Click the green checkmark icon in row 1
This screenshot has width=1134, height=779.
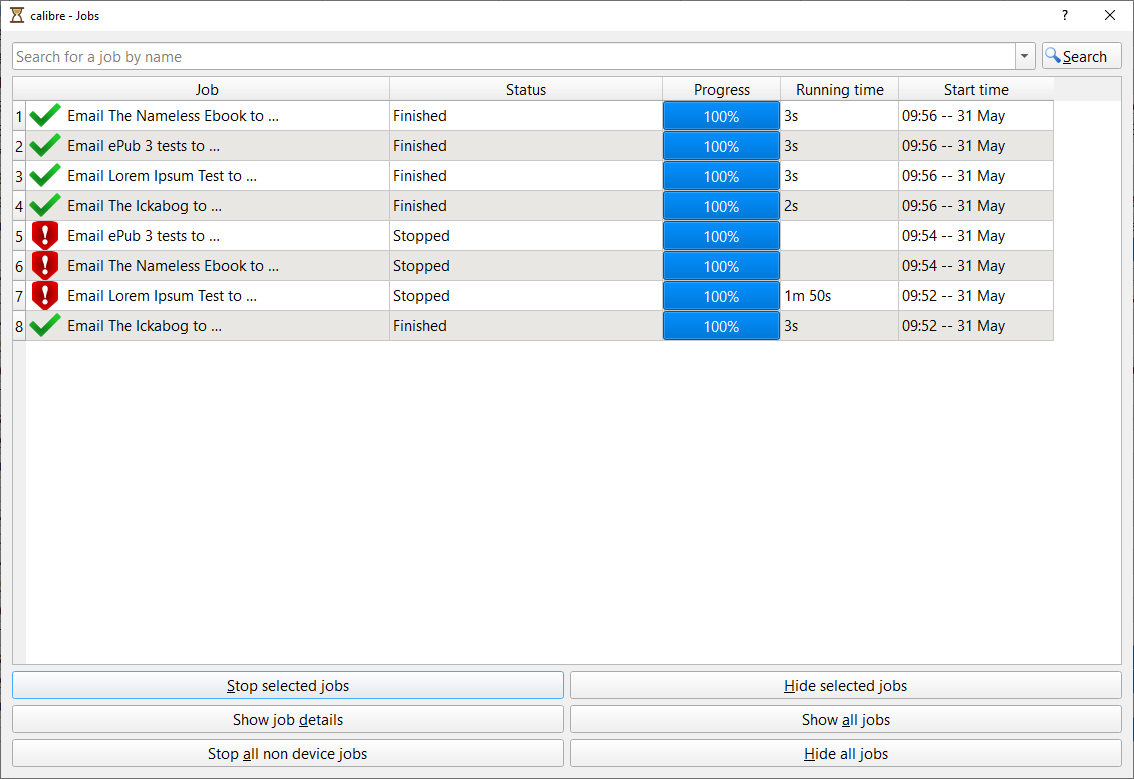coord(45,116)
